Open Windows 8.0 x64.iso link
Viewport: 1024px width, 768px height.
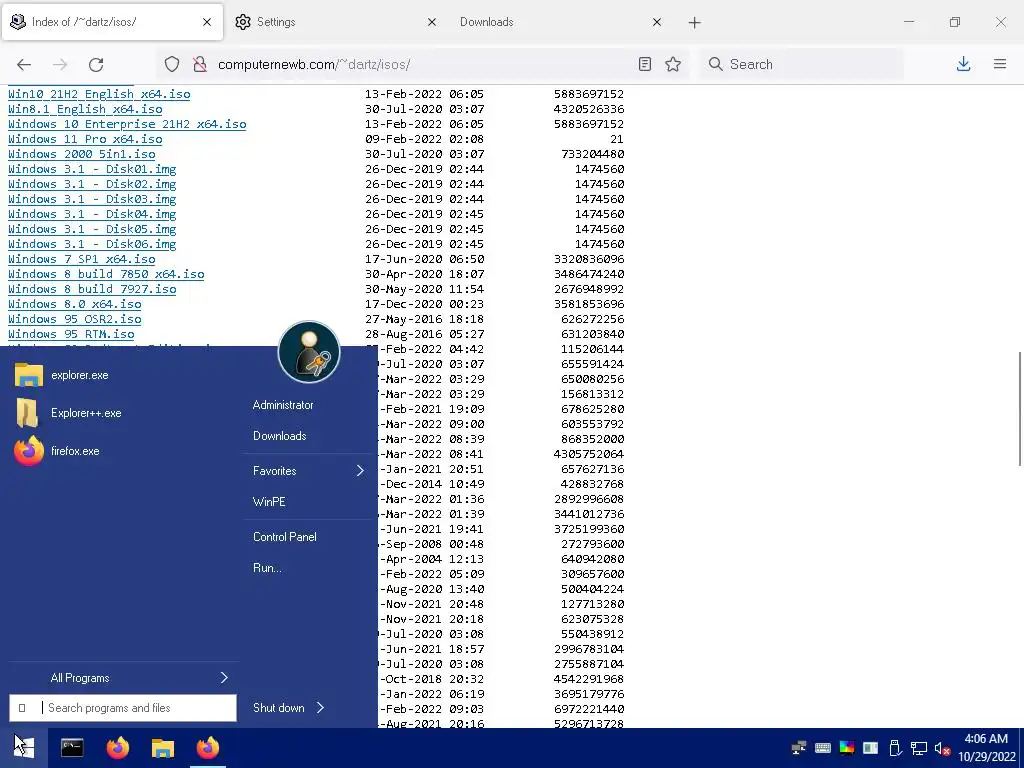(74, 304)
